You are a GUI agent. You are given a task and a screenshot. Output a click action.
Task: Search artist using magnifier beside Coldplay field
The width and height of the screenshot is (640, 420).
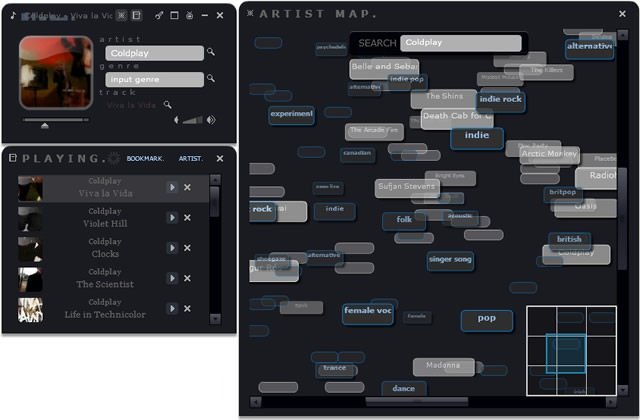(x=211, y=52)
